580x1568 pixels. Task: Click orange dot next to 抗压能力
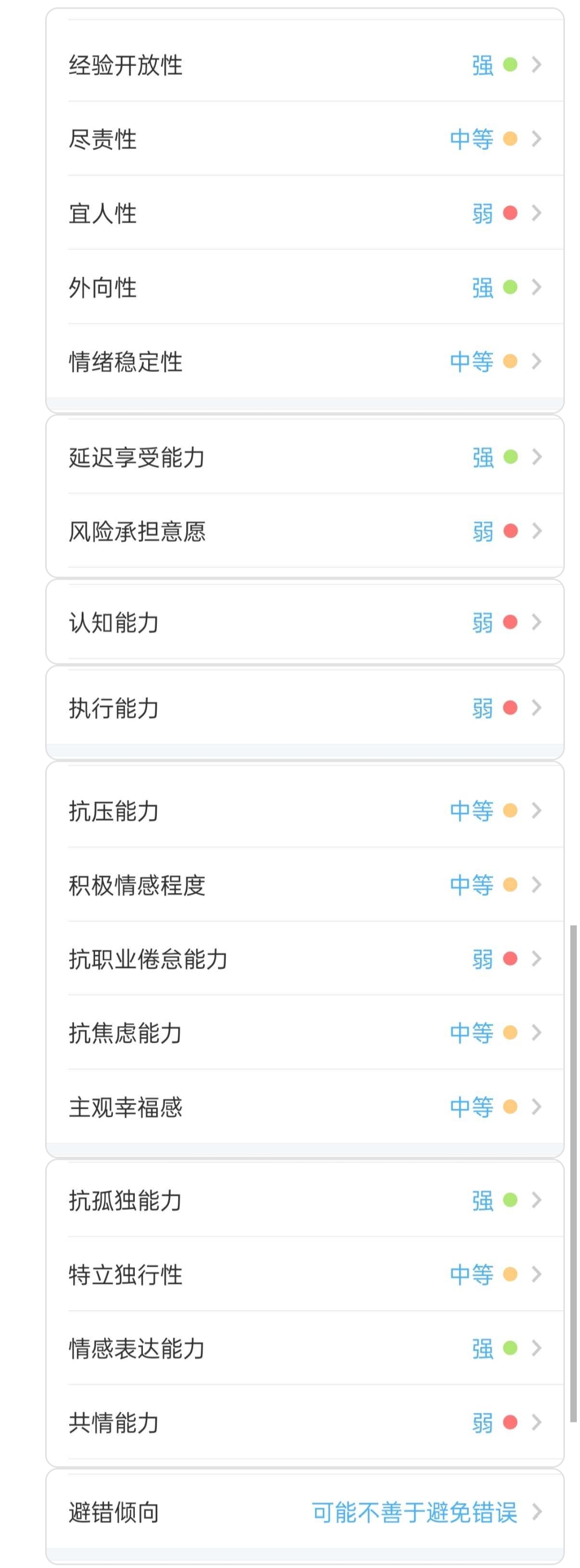(510, 810)
